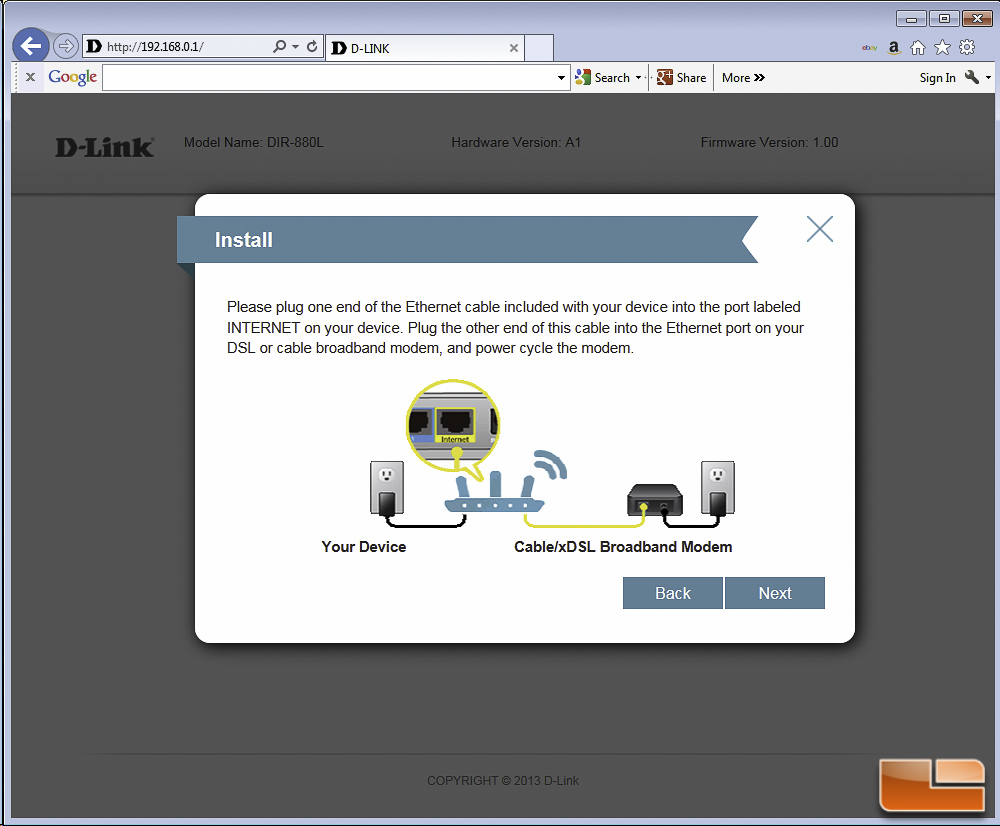Click the Firmware Version: 1.00 text
The image size is (1000, 826).
pos(769,142)
